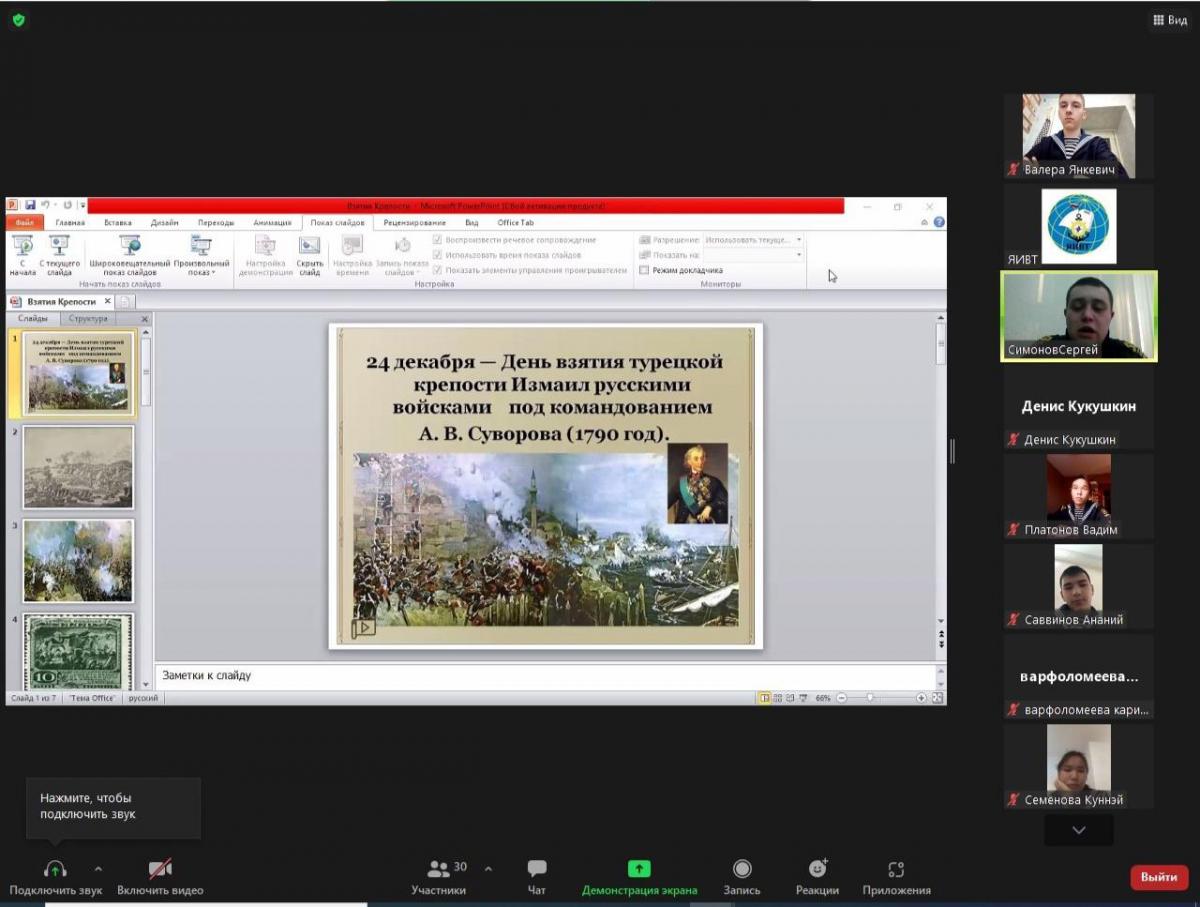Image resolution: width=1200 pixels, height=907 pixels.
Task: Click Save icon in PowerPoint quick access
Action: coord(30,206)
